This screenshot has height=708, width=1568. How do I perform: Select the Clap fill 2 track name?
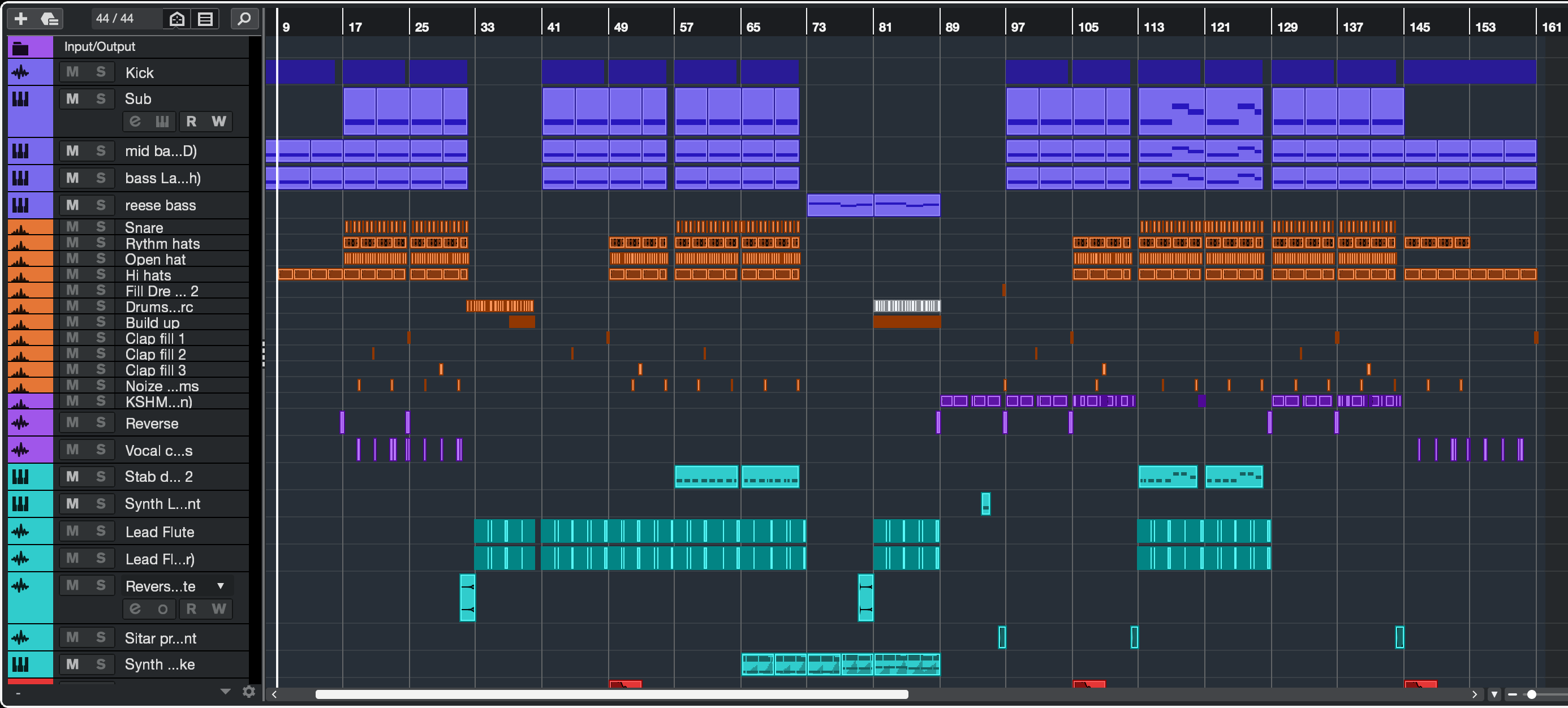click(155, 355)
